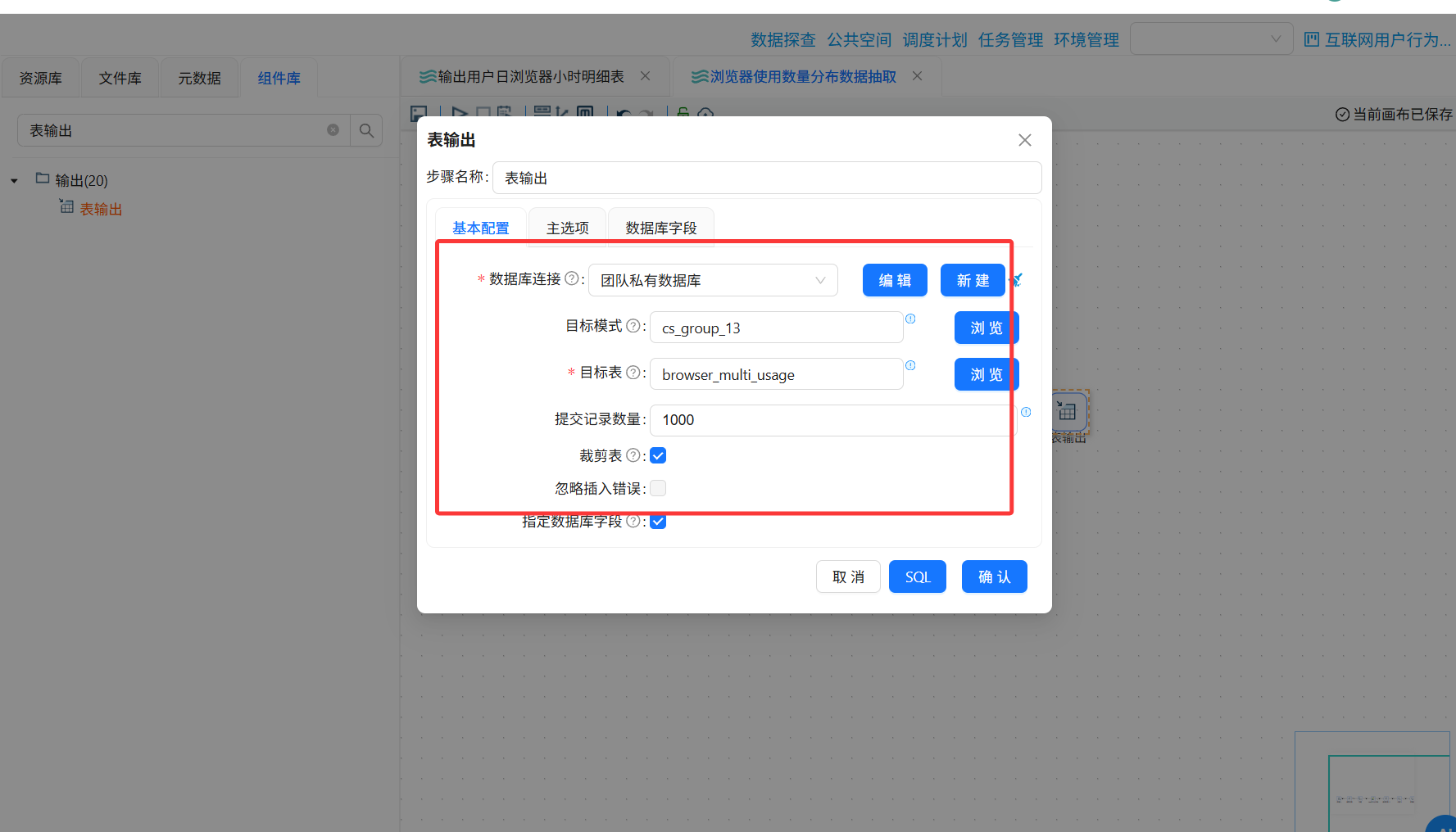
Task: Click the 编辑 button
Action: point(895,280)
